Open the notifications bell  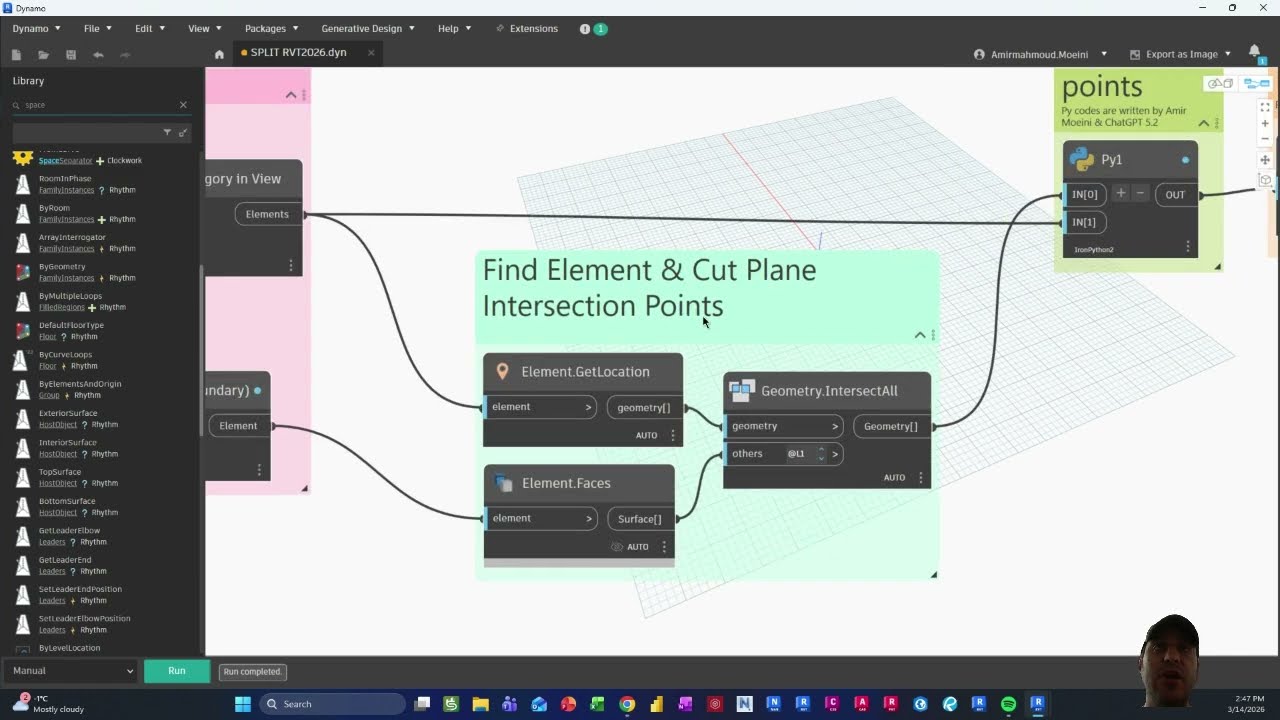(1255, 52)
